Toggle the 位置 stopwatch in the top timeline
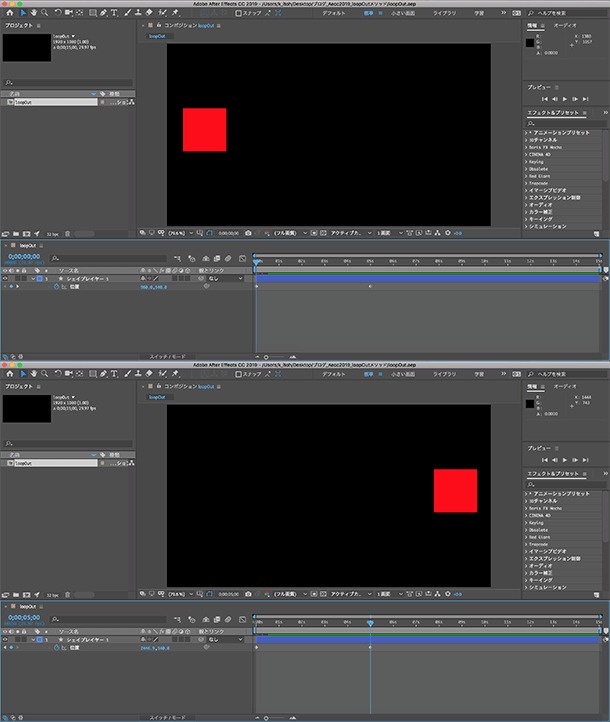 click(56, 286)
